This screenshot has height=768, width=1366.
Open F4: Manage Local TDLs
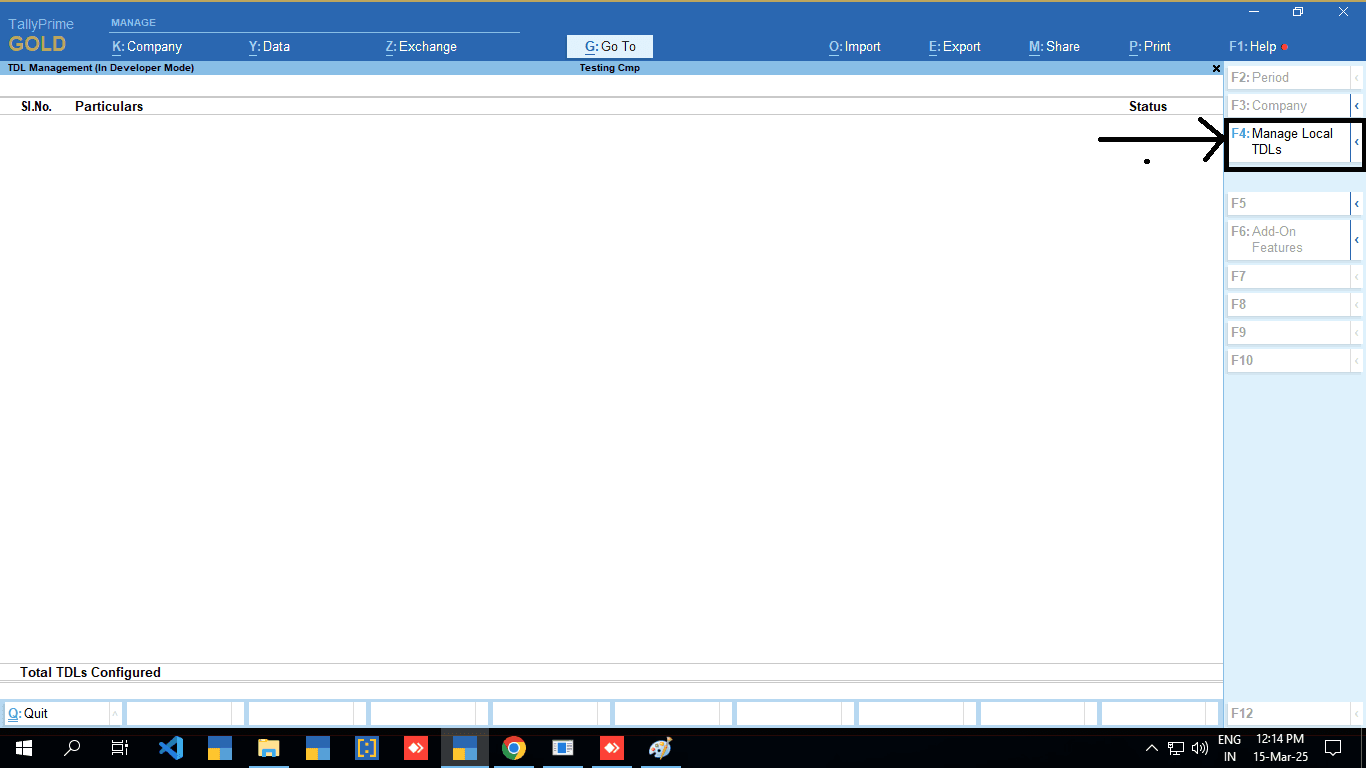click(1289, 141)
